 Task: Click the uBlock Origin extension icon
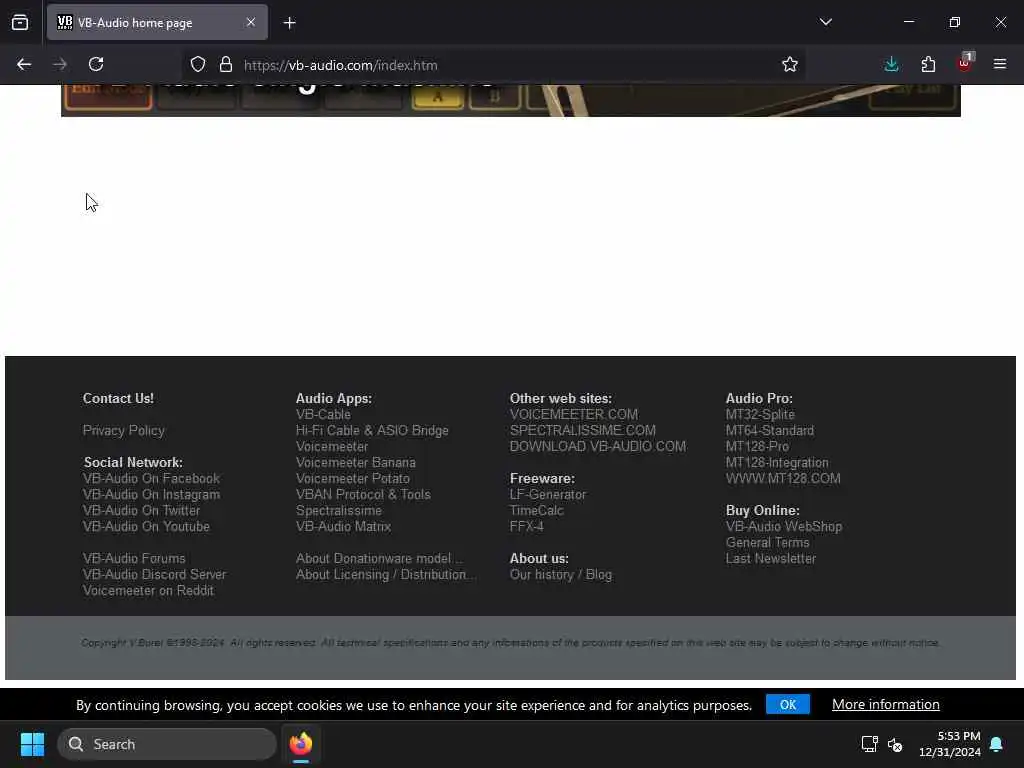pyautogui.click(x=965, y=63)
